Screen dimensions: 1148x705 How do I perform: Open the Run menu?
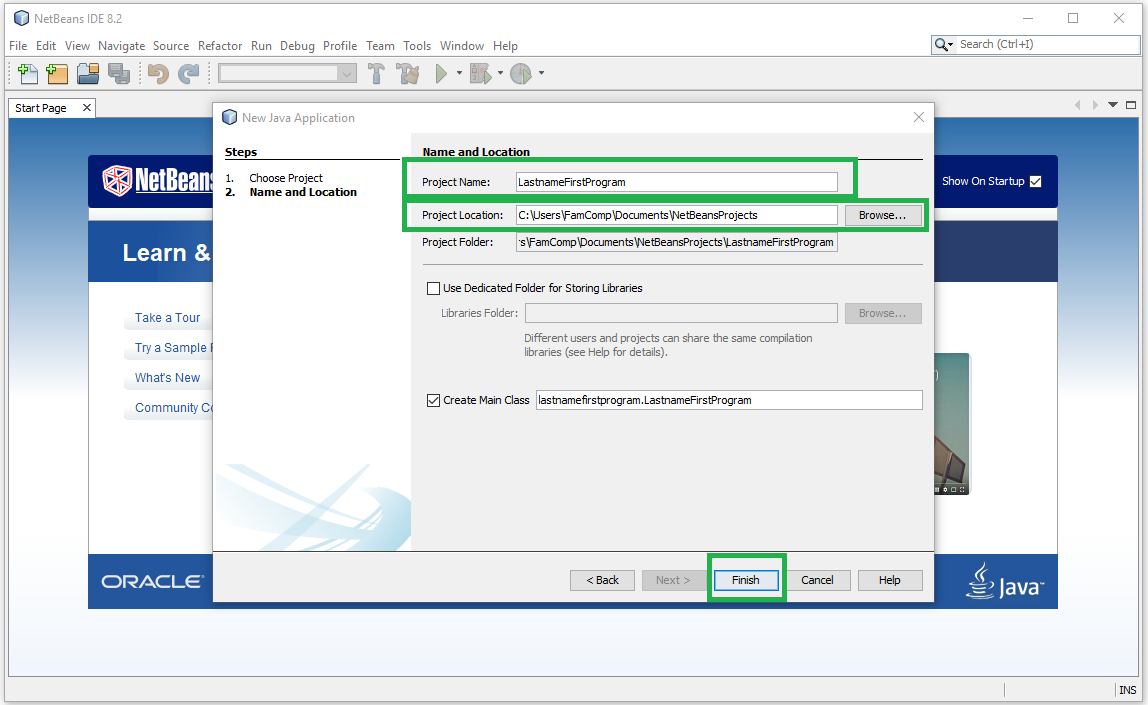tap(261, 45)
